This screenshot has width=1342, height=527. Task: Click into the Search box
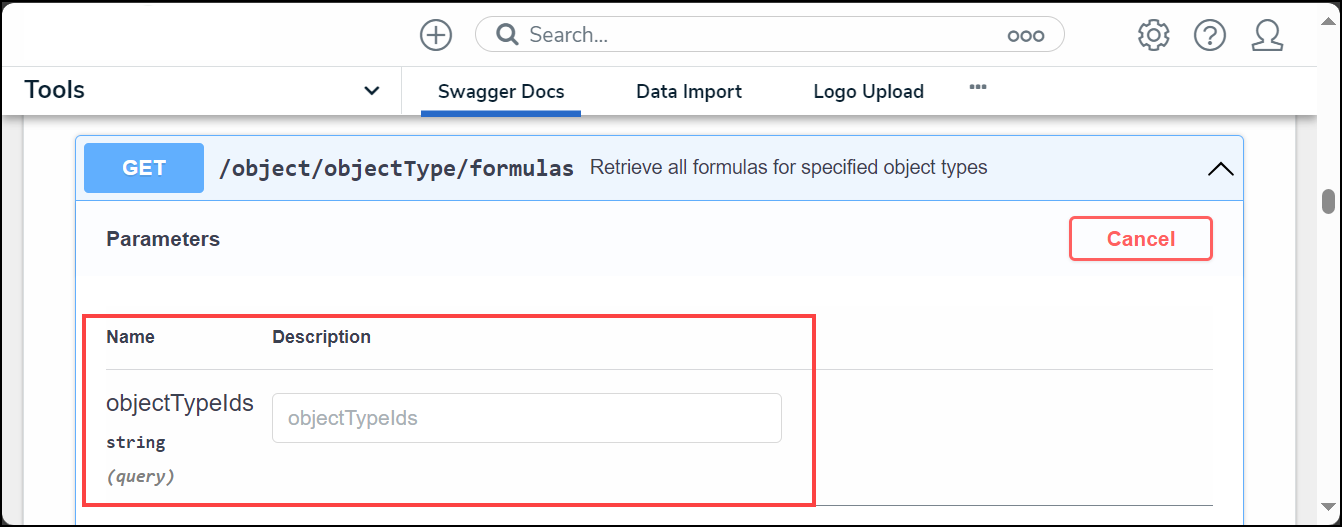click(x=760, y=35)
